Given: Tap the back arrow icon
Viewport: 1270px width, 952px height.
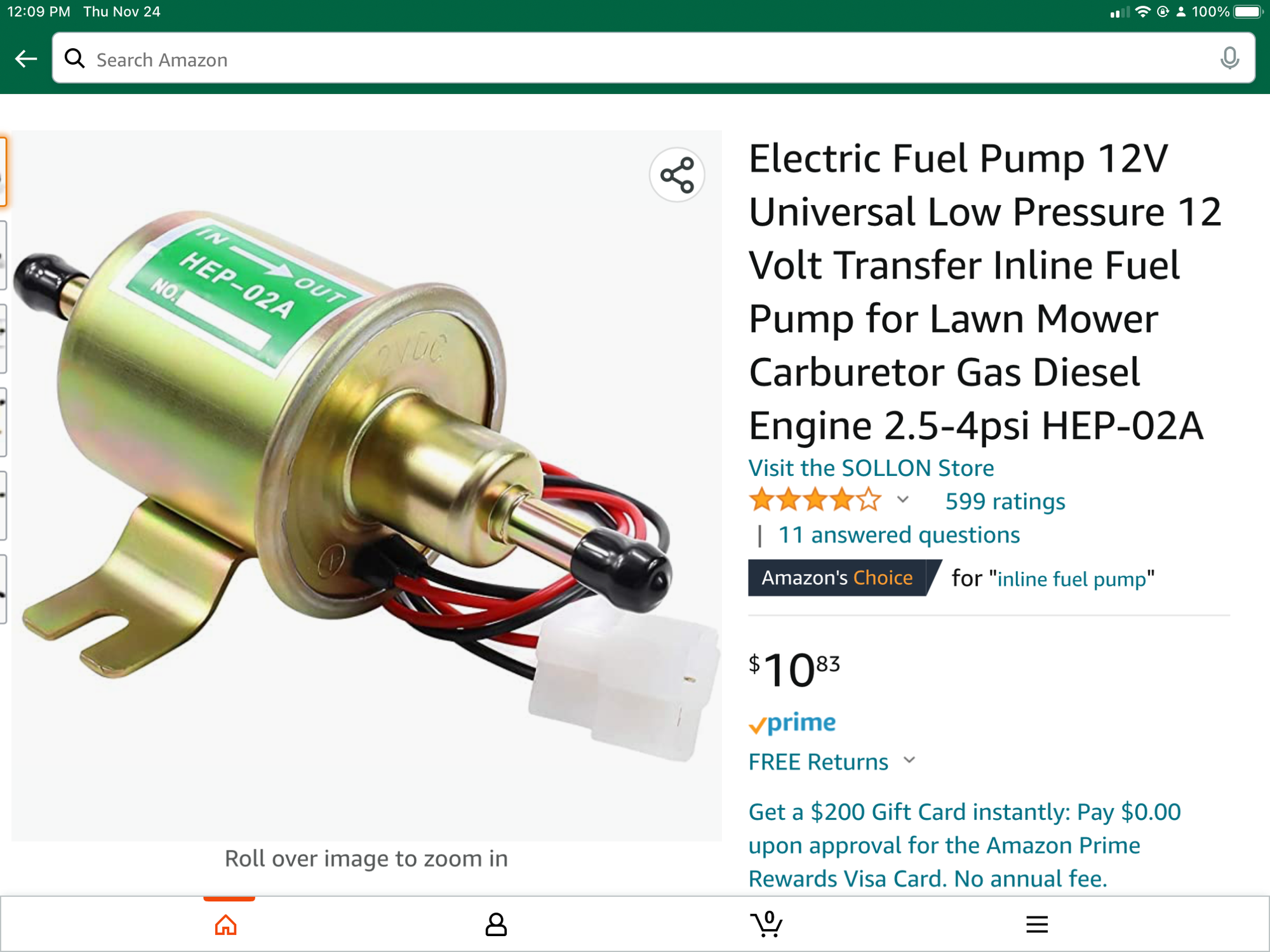Looking at the screenshot, I should (x=26, y=59).
